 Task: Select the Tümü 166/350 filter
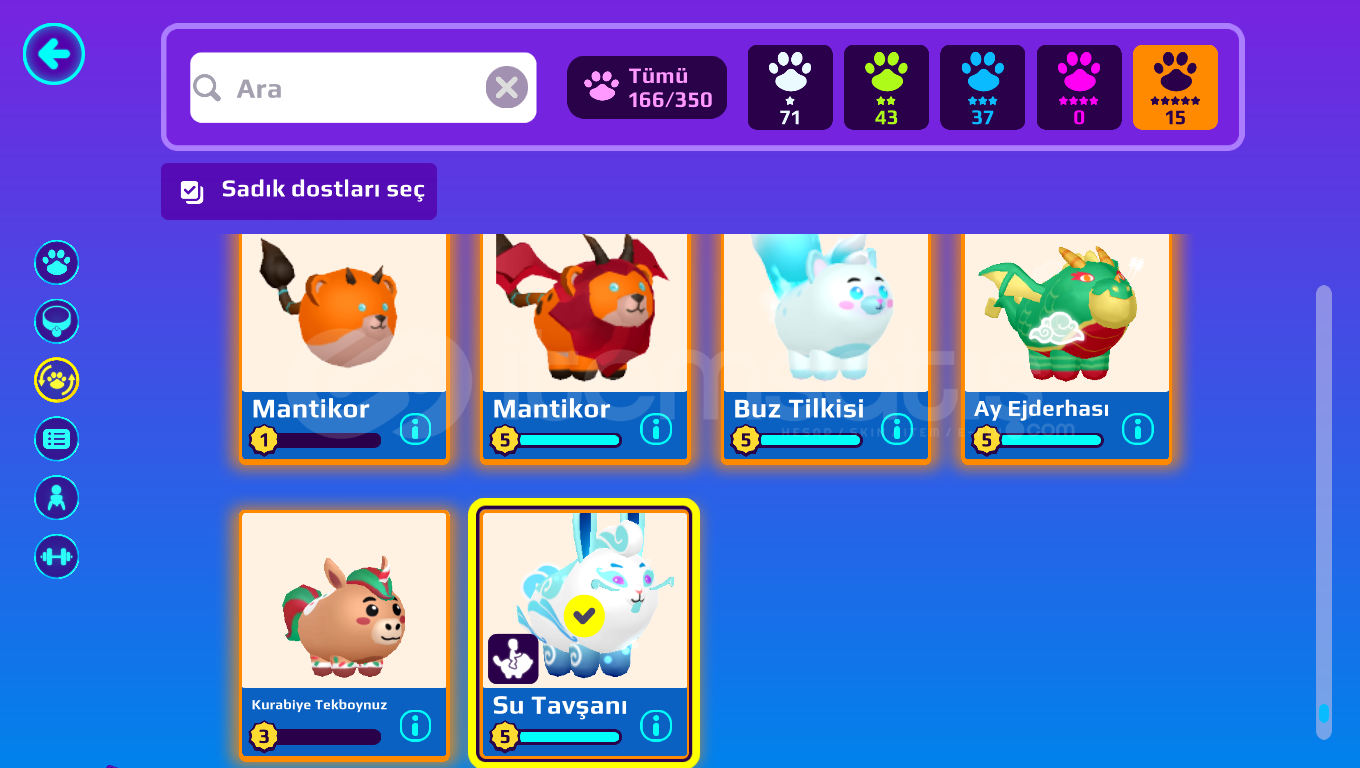click(x=647, y=88)
